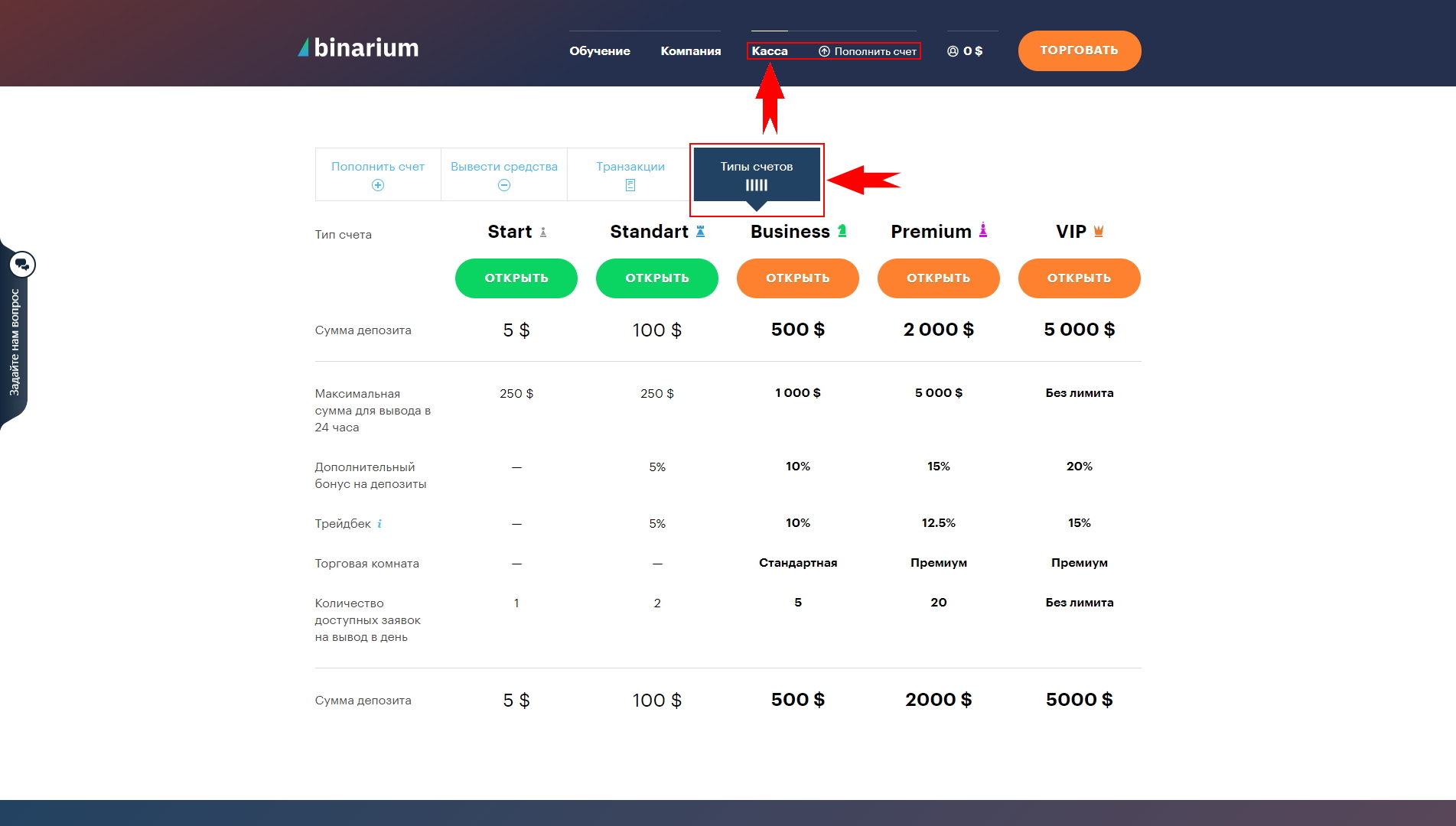The height and width of the screenshot is (826, 1456).
Task: Click the Tradeback info icon
Action: (x=379, y=524)
